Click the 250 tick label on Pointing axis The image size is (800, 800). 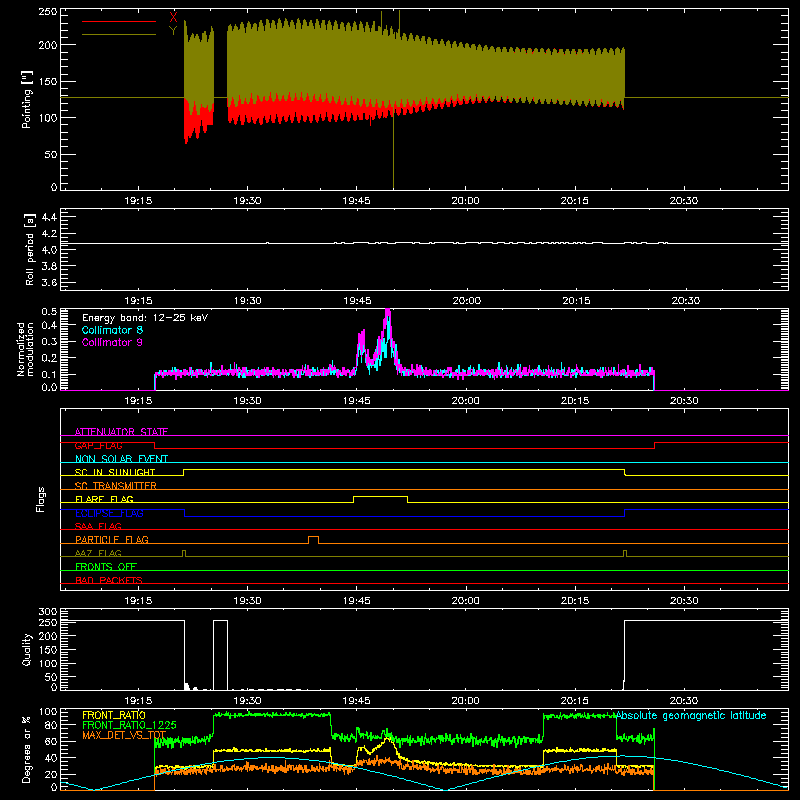tap(47, 12)
